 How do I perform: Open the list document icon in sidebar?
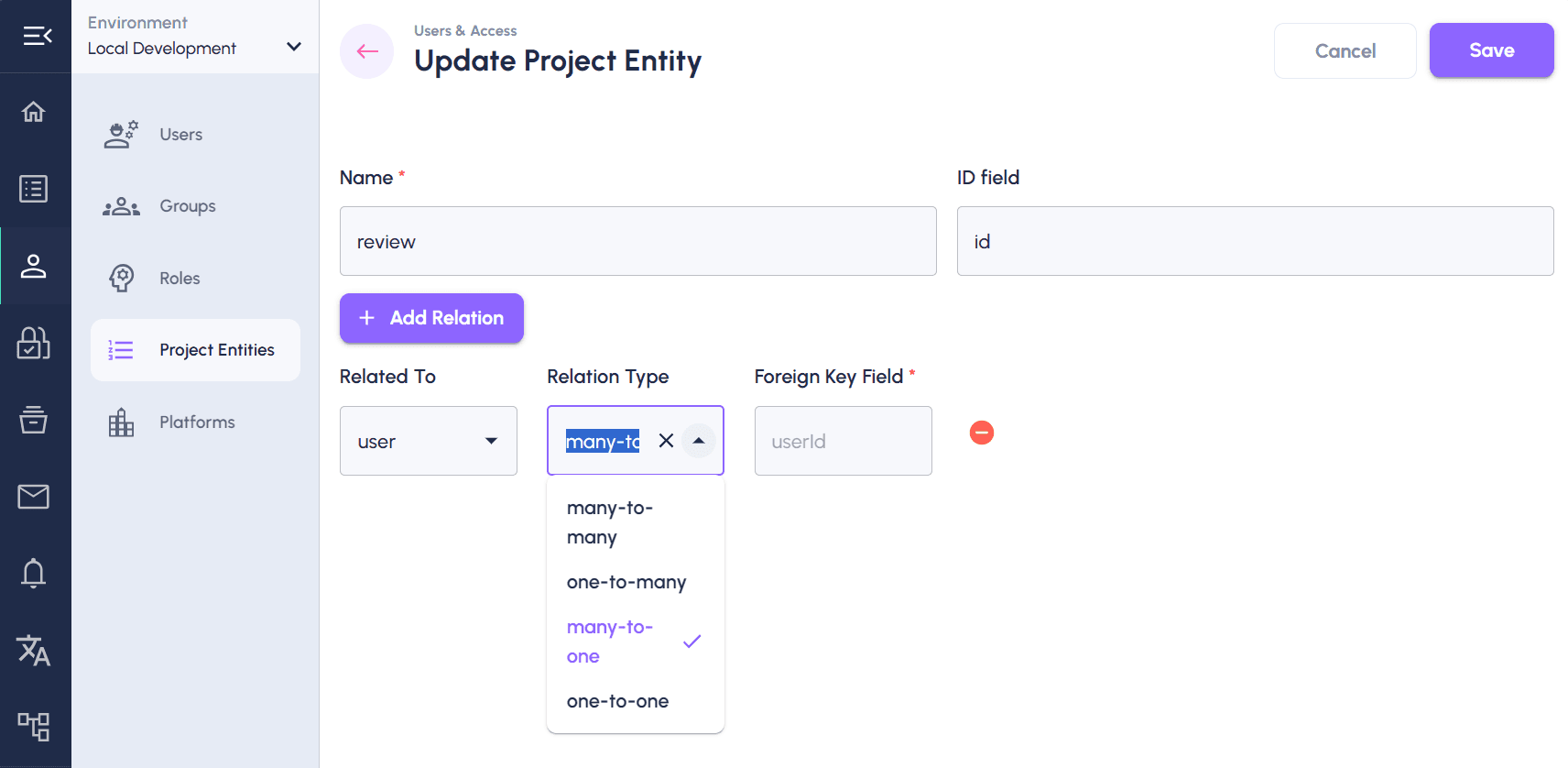click(34, 189)
